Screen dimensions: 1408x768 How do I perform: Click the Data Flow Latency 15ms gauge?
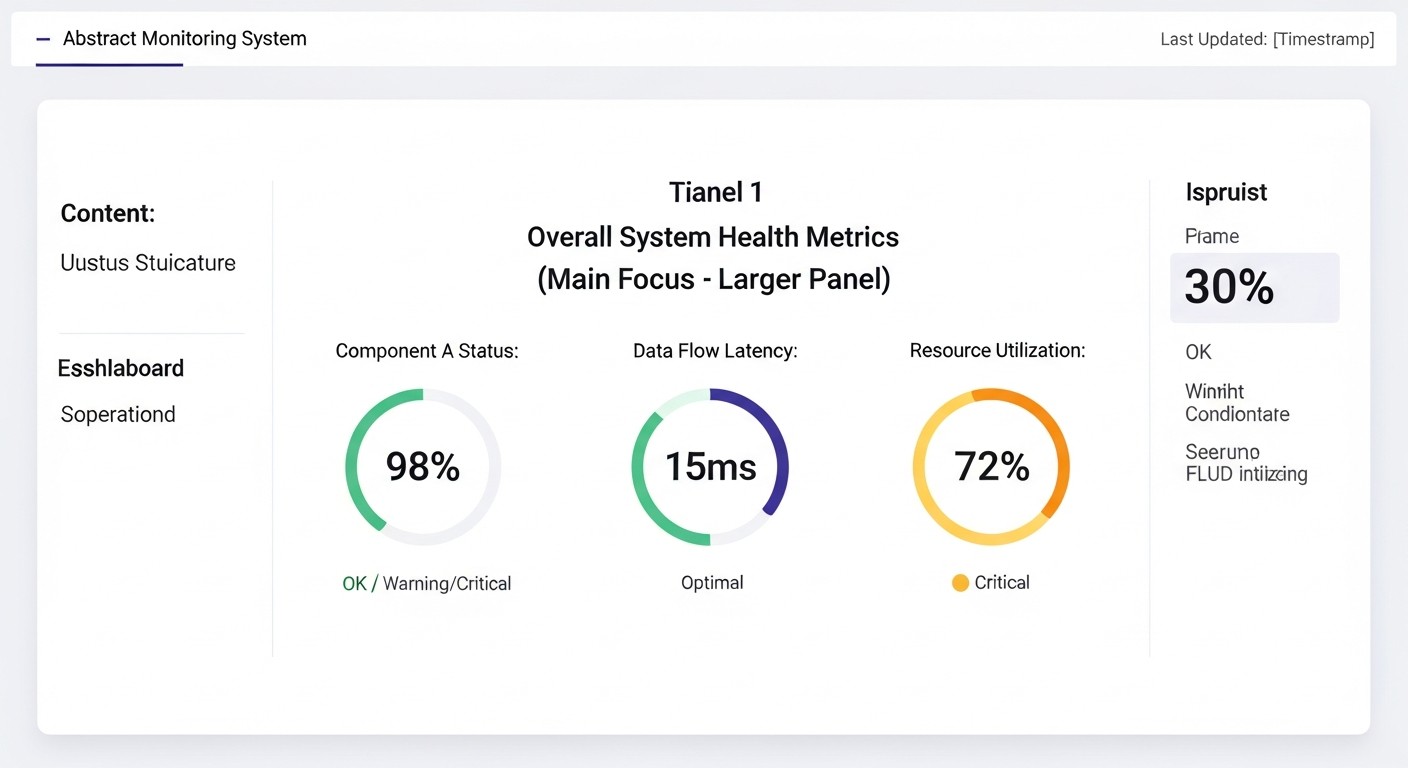pyautogui.click(x=710, y=467)
